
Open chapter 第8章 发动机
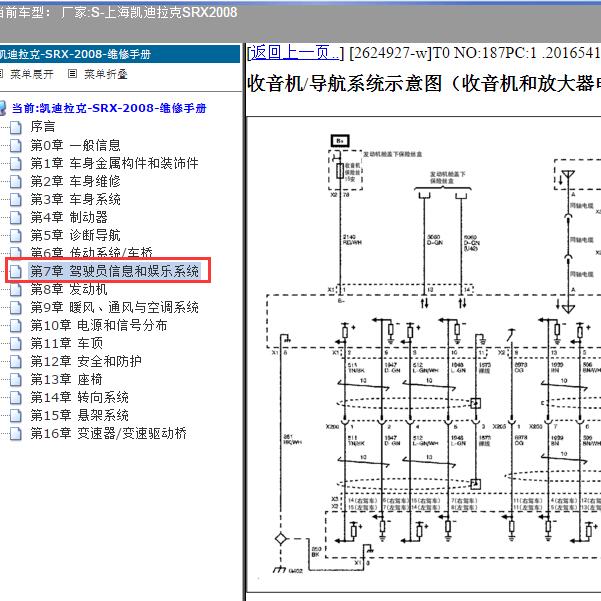tap(69, 289)
